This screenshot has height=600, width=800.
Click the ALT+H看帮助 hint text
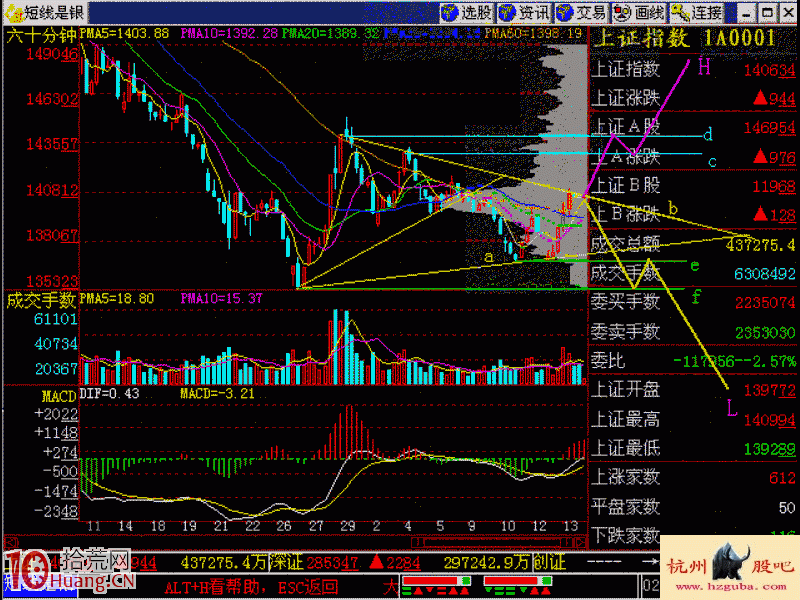click(x=213, y=587)
